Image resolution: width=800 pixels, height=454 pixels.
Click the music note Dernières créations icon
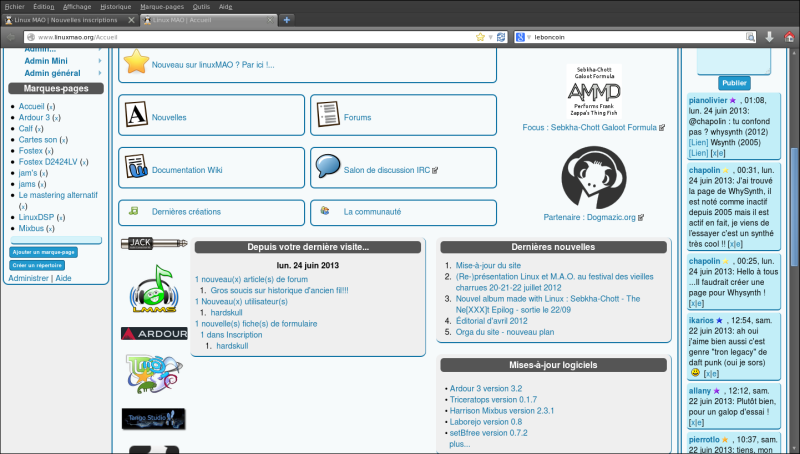point(134,211)
